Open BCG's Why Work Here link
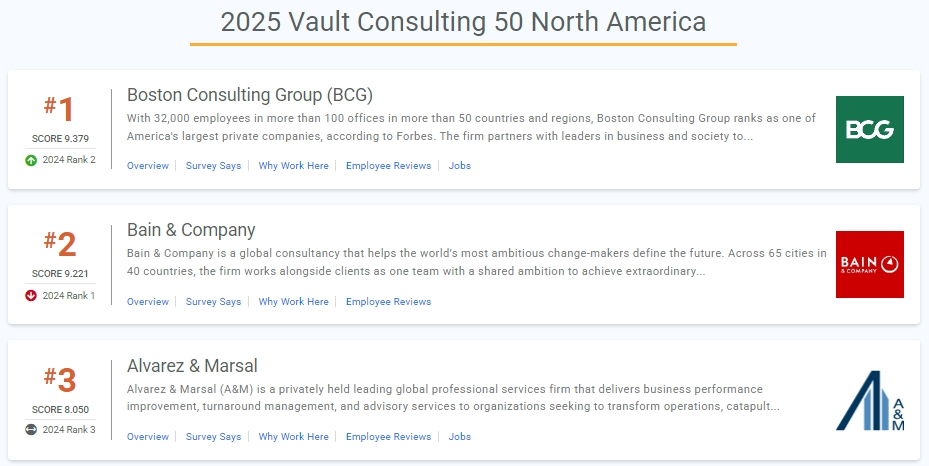 coord(293,166)
